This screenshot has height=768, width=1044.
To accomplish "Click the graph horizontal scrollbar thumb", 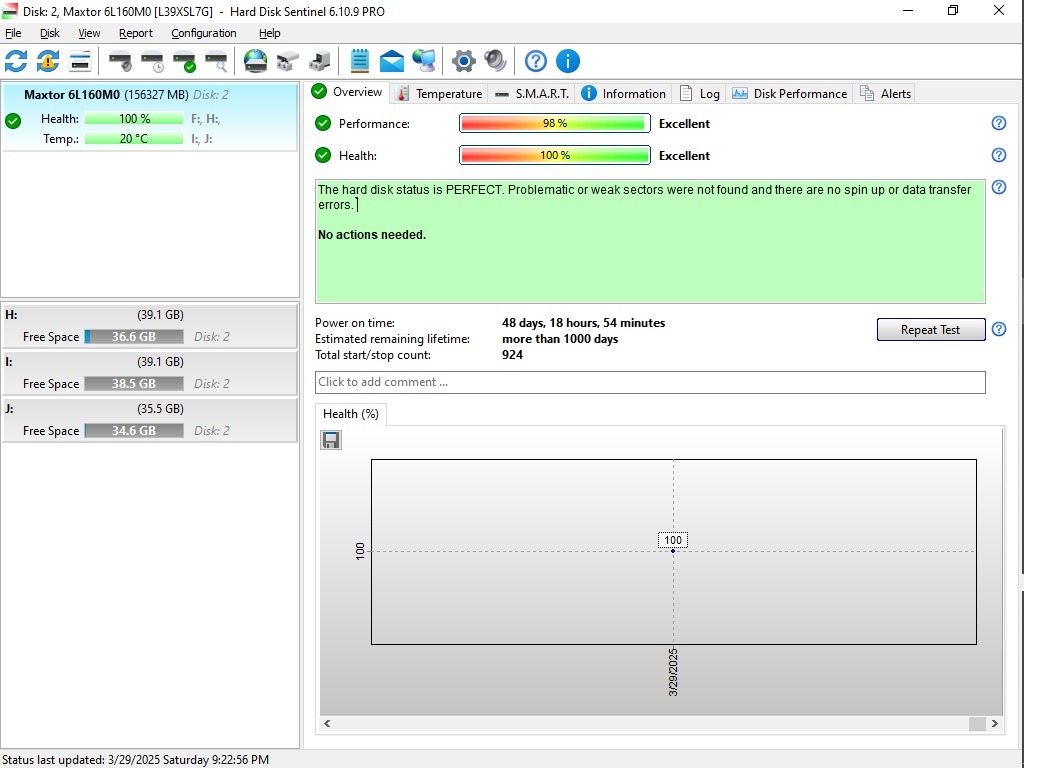I will pyautogui.click(x=977, y=724).
